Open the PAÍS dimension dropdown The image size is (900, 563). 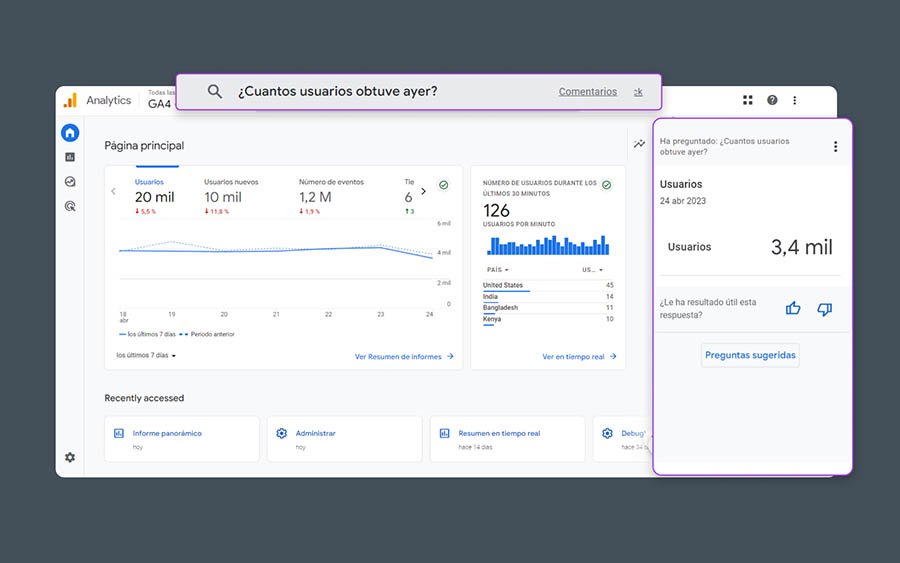coord(497,270)
